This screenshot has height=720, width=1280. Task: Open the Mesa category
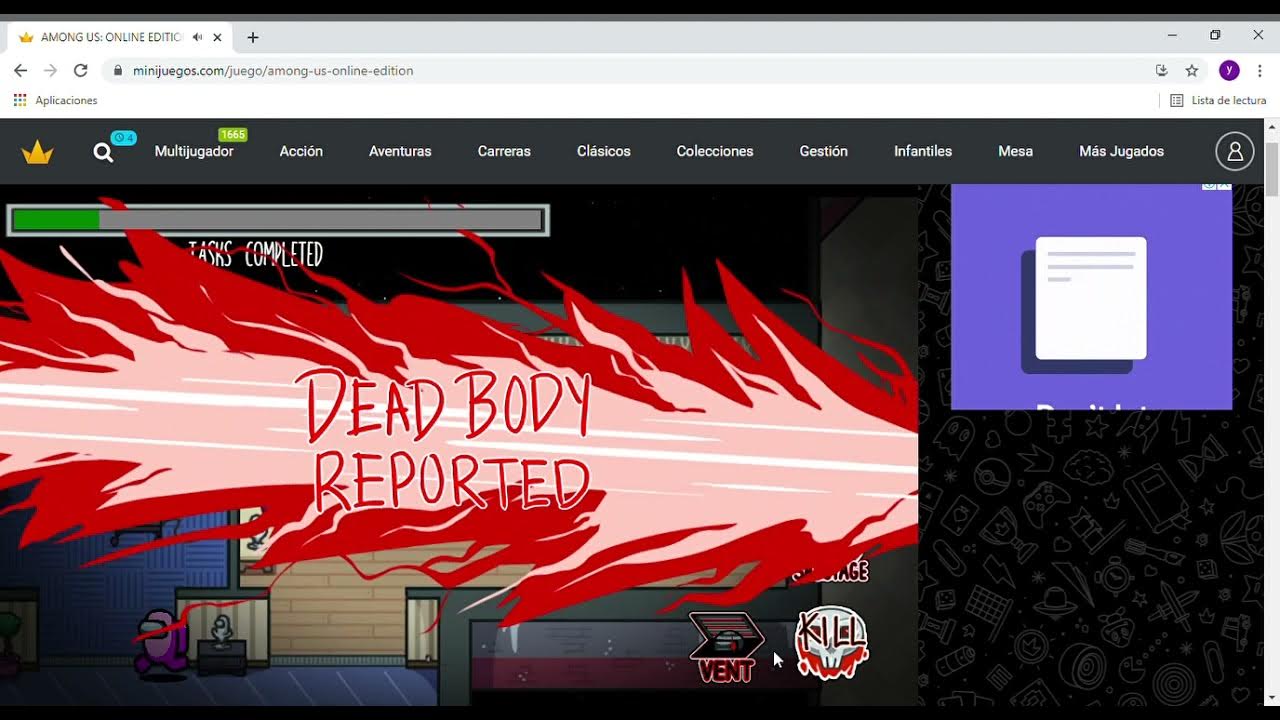click(x=1015, y=152)
